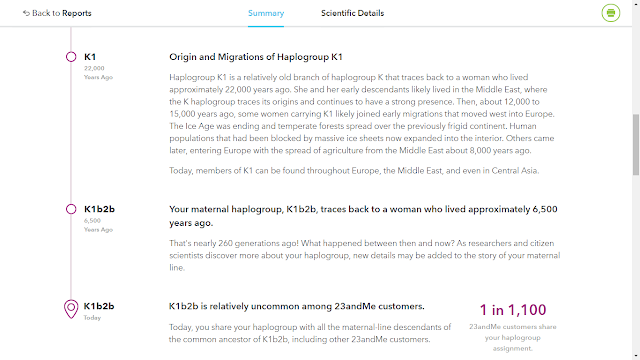The width and height of the screenshot is (640, 360).
Task: Select the K1 timeline circle marker
Action: click(x=71, y=57)
